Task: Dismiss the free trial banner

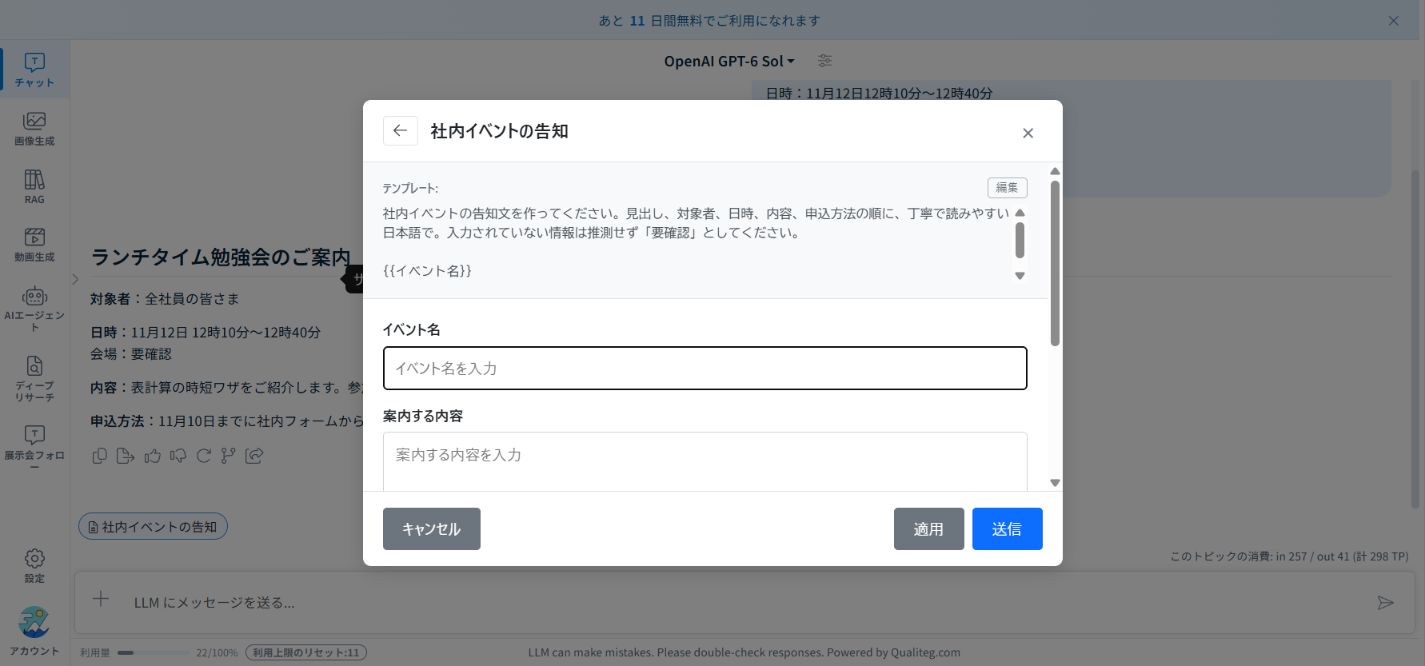Action: (1394, 20)
